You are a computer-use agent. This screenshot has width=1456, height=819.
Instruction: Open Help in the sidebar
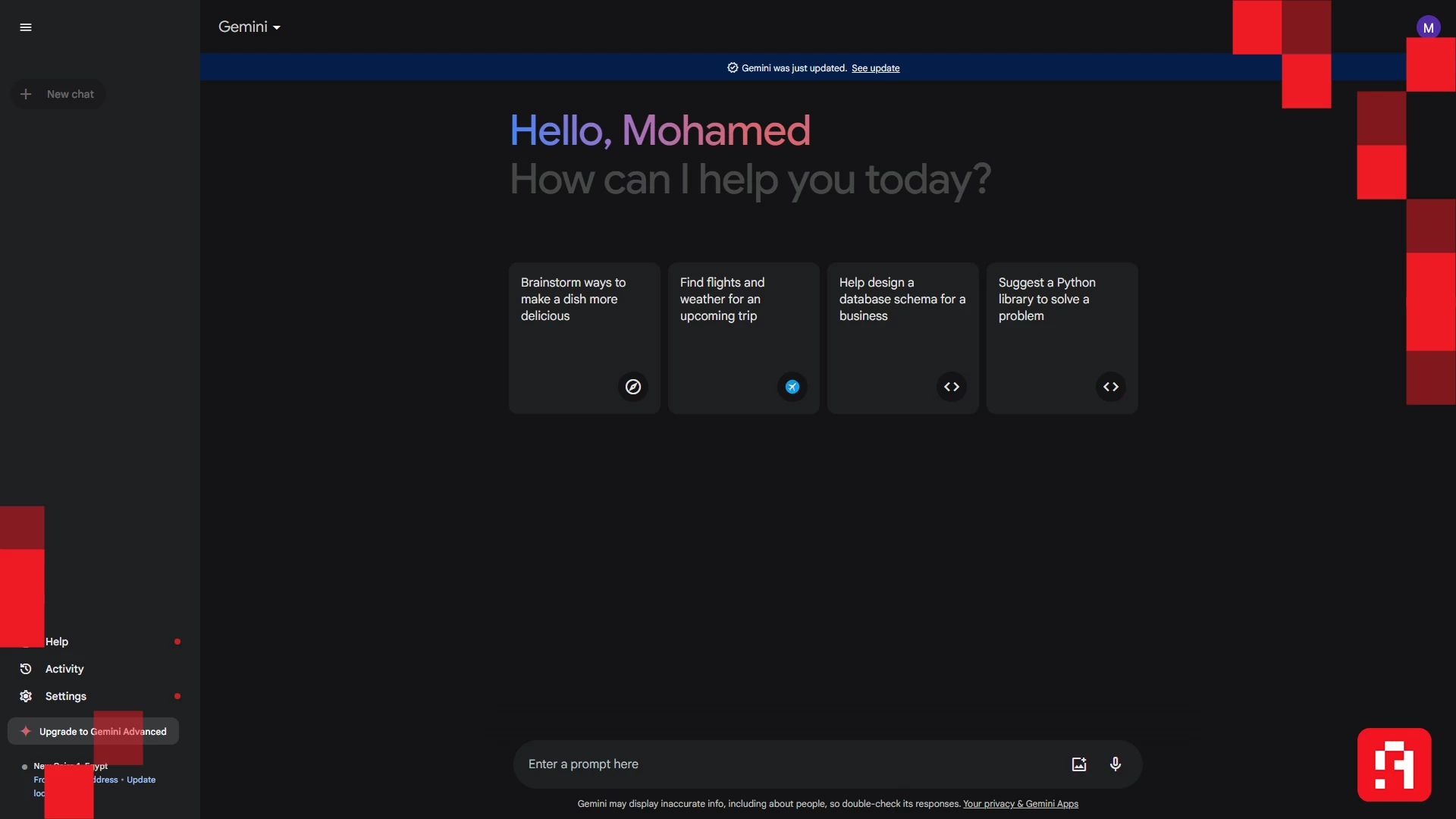click(x=99, y=642)
